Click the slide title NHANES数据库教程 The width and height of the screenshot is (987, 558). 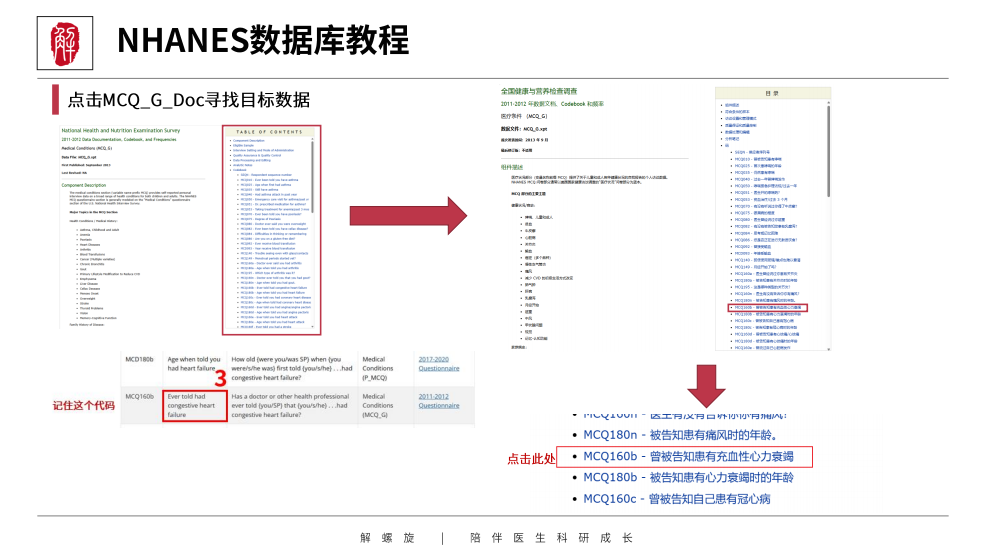coord(263,40)
